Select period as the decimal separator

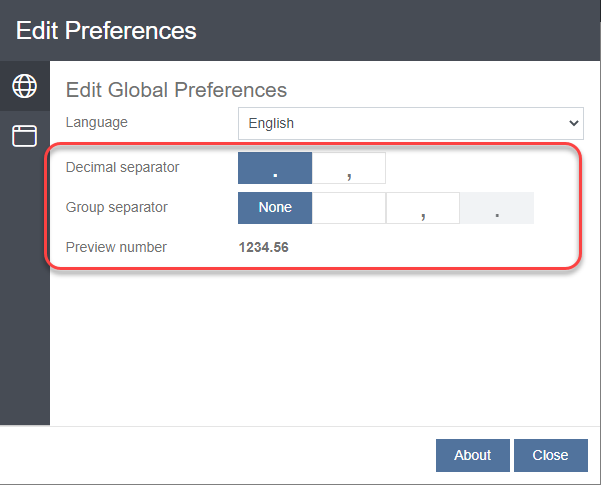(275, 168)
